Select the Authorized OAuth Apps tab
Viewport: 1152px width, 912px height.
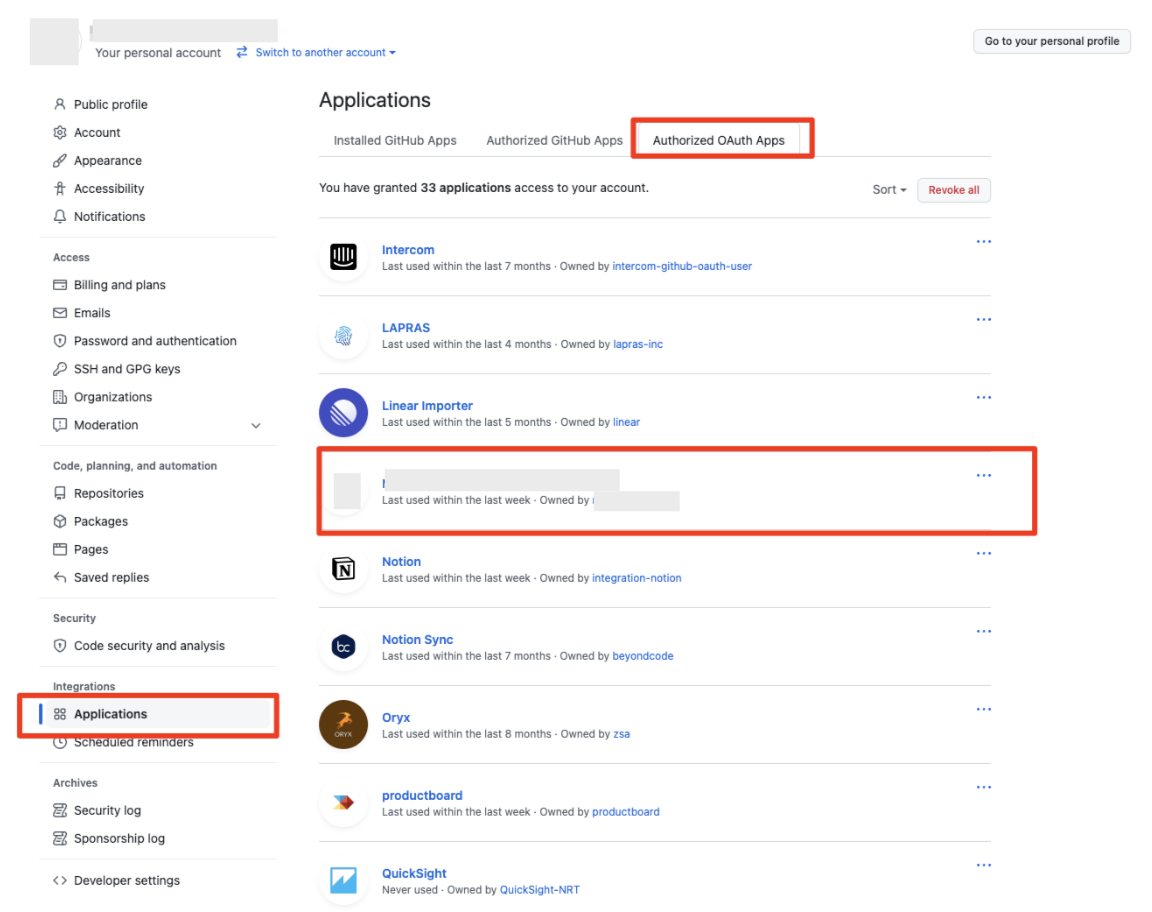point(719,140)
